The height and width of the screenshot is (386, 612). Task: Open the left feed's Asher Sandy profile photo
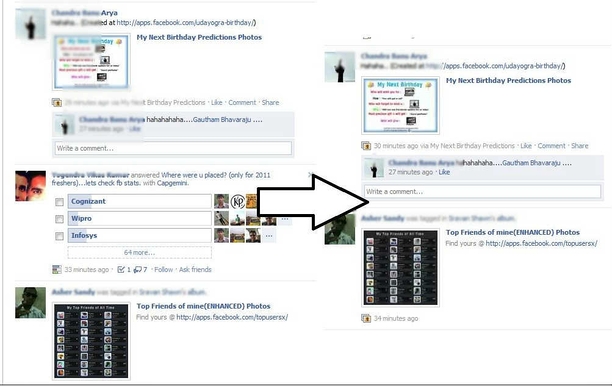[30, 303]
